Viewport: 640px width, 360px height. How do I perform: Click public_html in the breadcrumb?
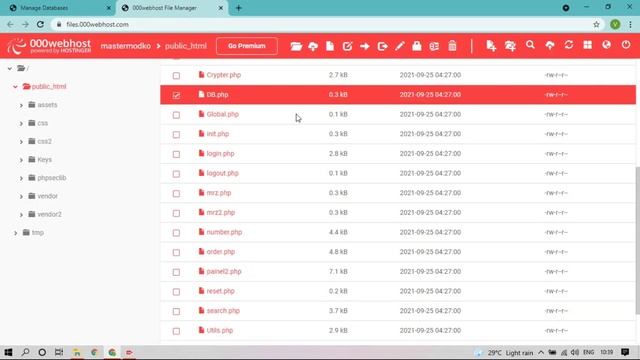click(x=186, y=46)
